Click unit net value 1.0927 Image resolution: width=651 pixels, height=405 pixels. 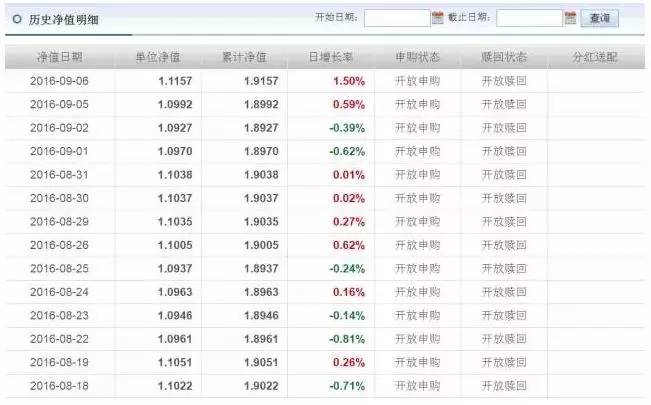pyautogui.click(x=175, y=128)
